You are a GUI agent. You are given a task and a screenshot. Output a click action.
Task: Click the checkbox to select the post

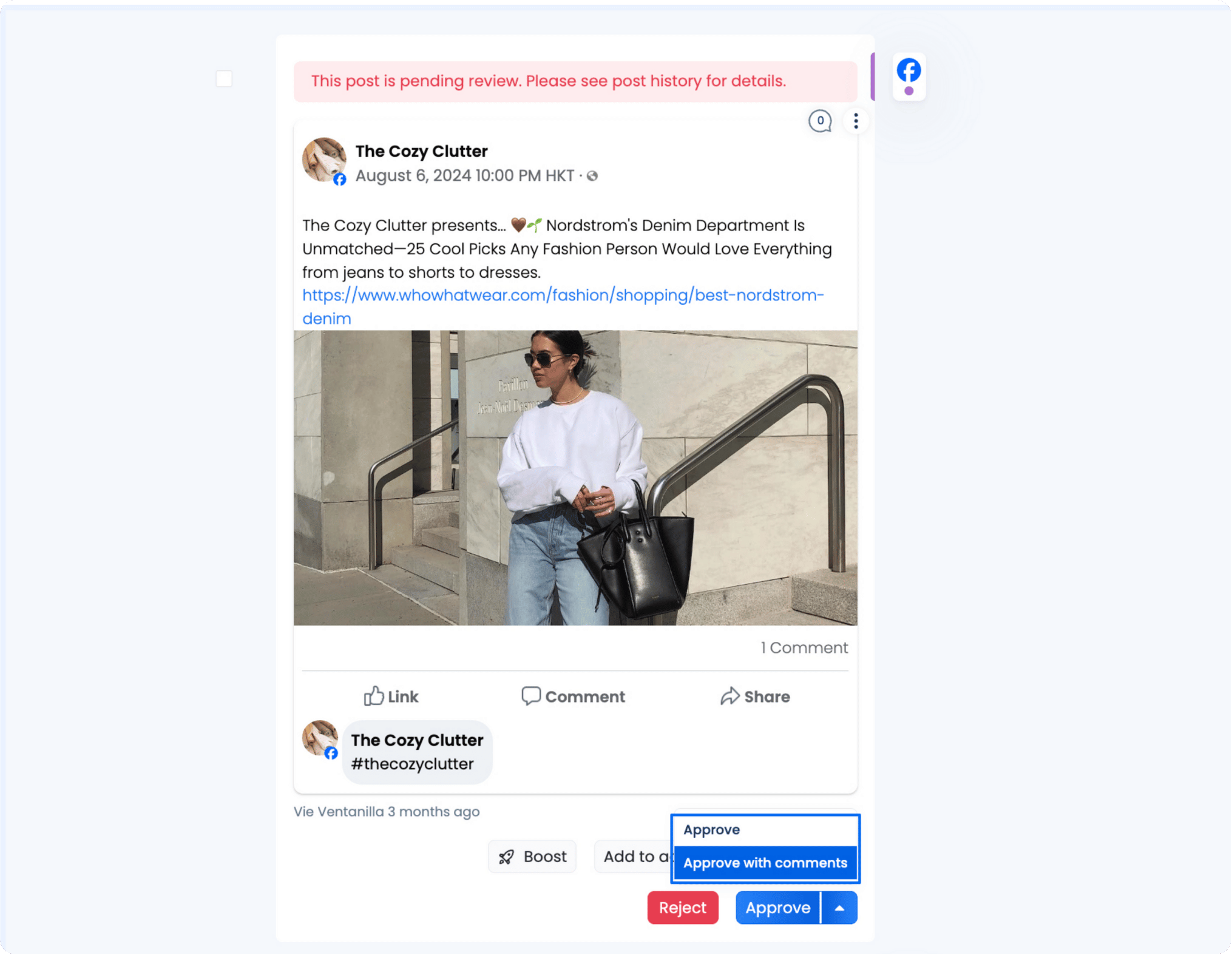tap(224, 78)
